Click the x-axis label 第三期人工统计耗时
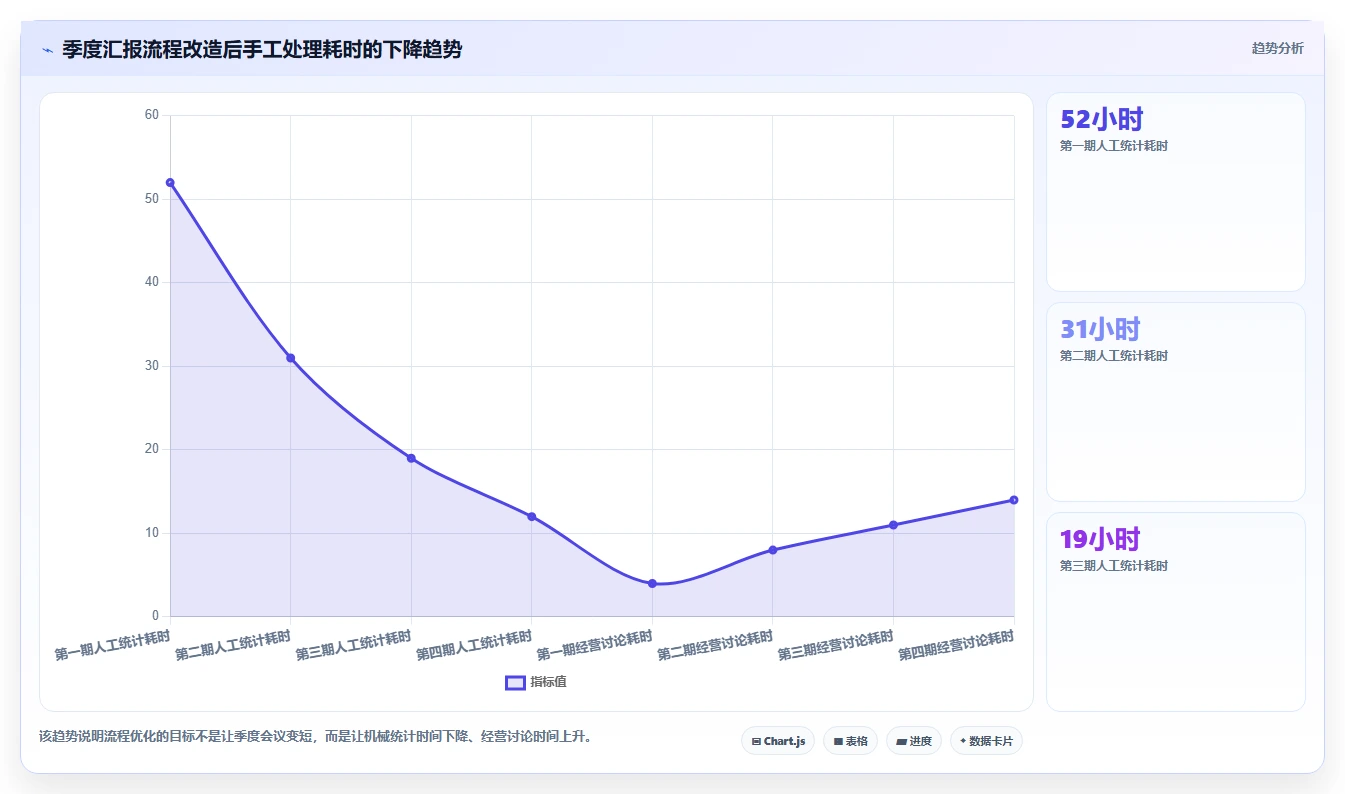This screenshot has width=1345, height=794. (353, 646)
